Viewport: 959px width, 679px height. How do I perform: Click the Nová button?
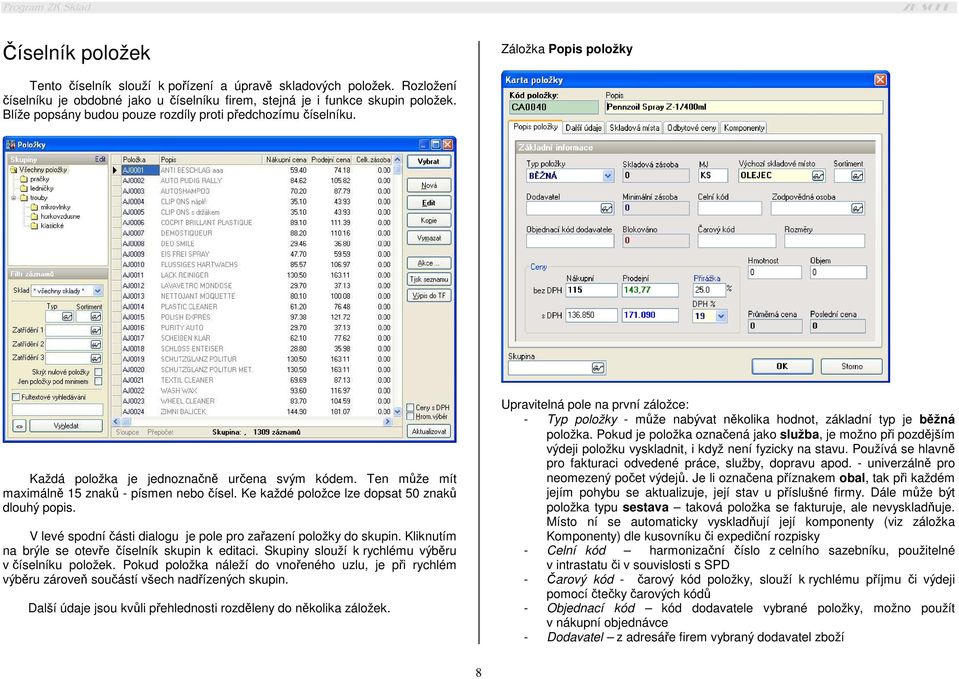click(x=429, y=185)
